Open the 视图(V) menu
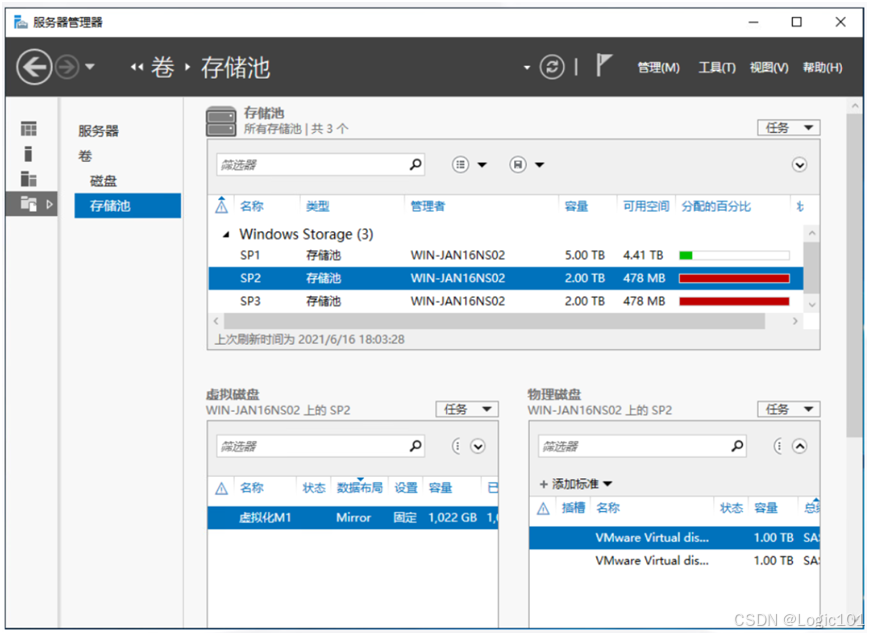Image resolution: width=869 pixels, height=635 pixels. coord(769,68)
